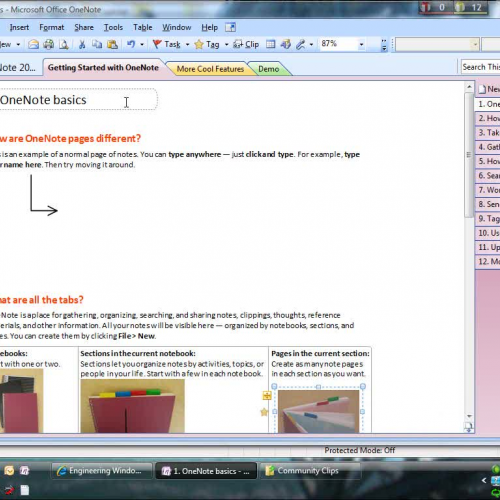The image size is (500, 500).
Task: Open the Undo history dropdown arrow
Action: [142, 44]
